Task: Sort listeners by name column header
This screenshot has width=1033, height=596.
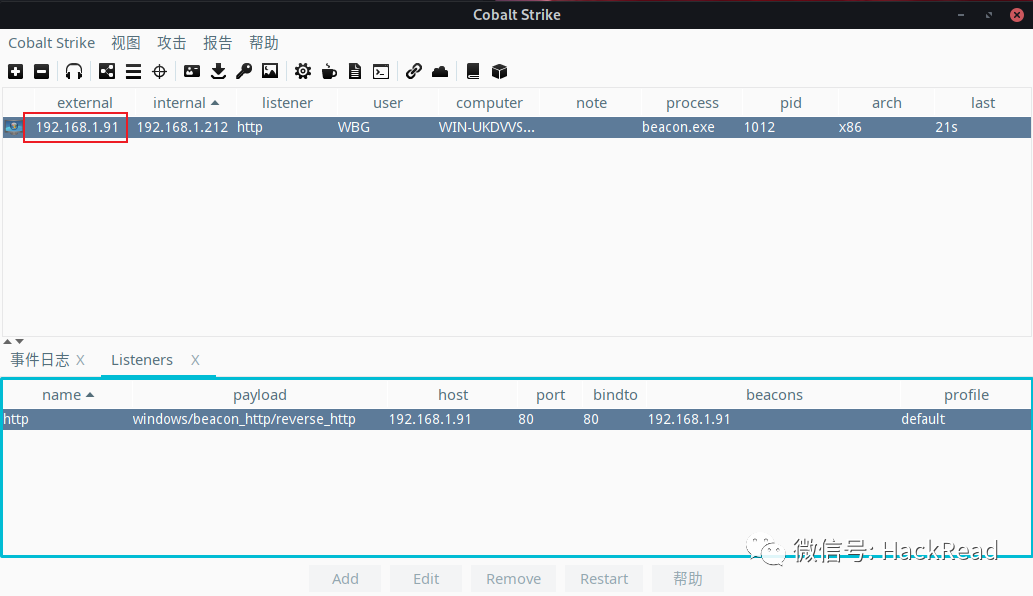Action: point(67,394)
